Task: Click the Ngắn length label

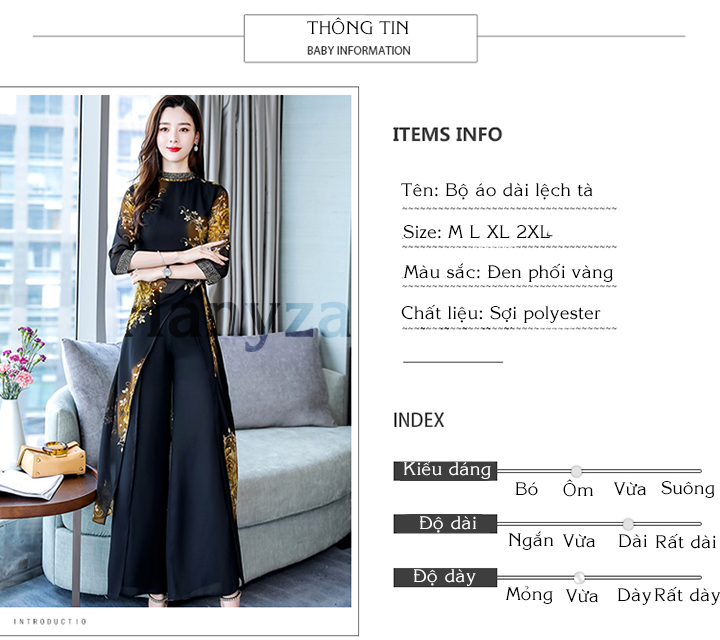Action: [530, 541]
